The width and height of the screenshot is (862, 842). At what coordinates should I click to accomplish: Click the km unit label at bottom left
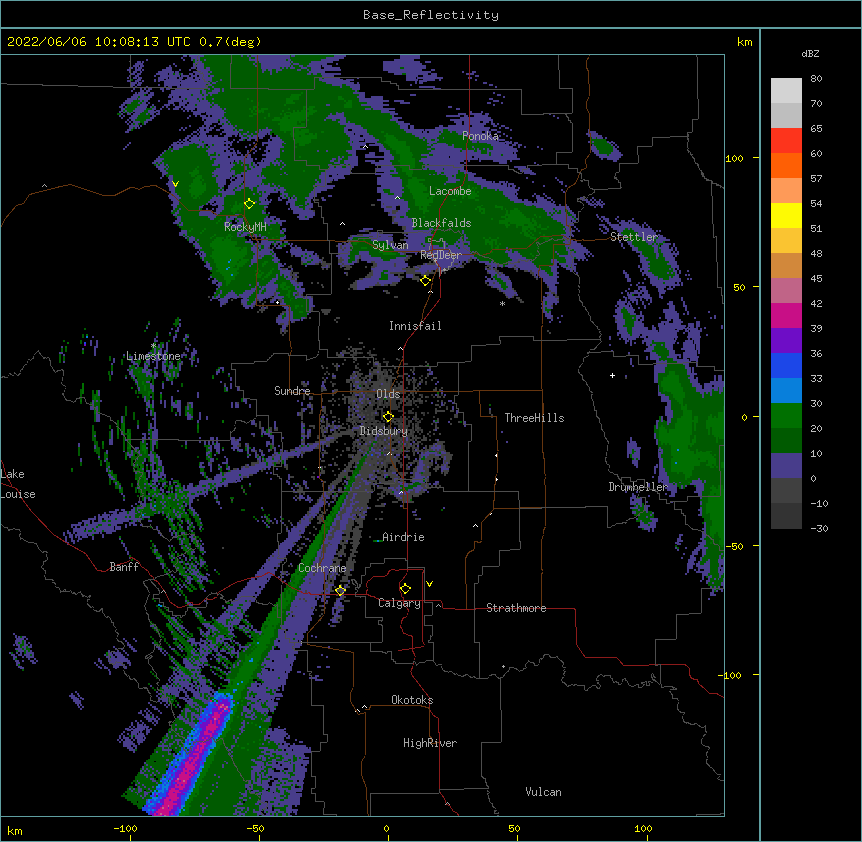(x=15, y=831)
